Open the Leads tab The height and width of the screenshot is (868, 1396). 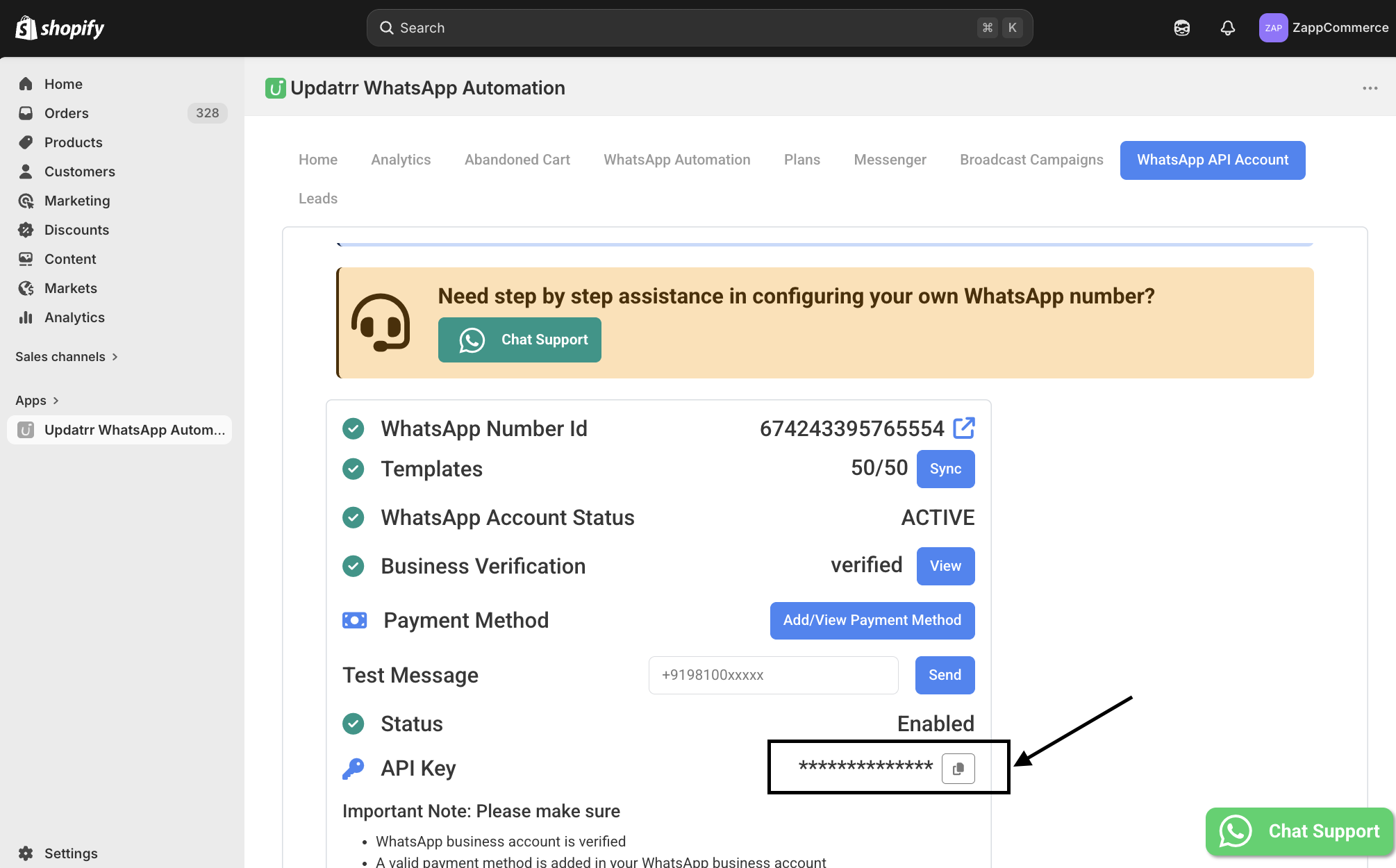click(317, 199)
